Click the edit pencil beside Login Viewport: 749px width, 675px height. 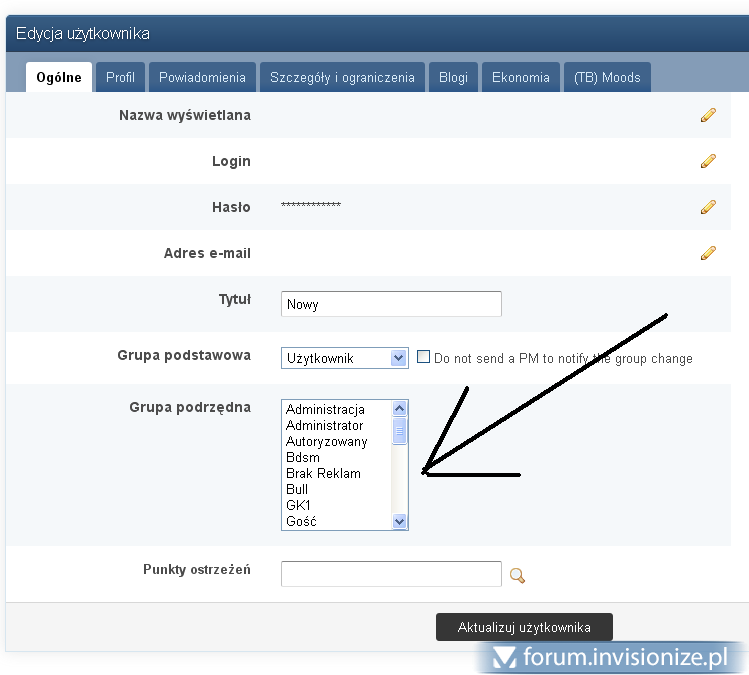tap(708, 161)
